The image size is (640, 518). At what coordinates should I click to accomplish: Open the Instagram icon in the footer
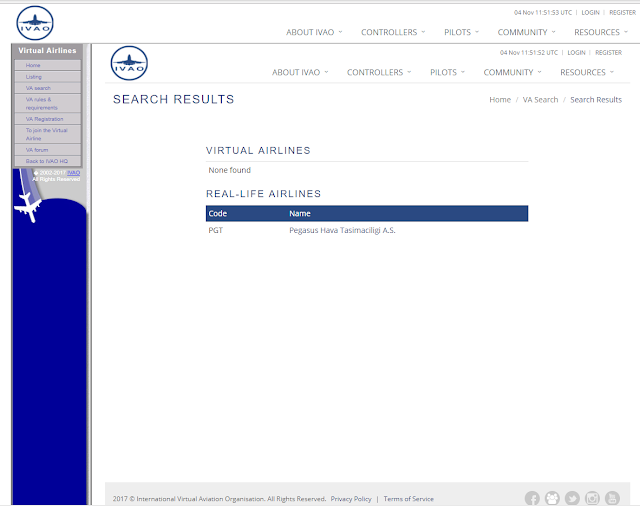pos(592,498)
